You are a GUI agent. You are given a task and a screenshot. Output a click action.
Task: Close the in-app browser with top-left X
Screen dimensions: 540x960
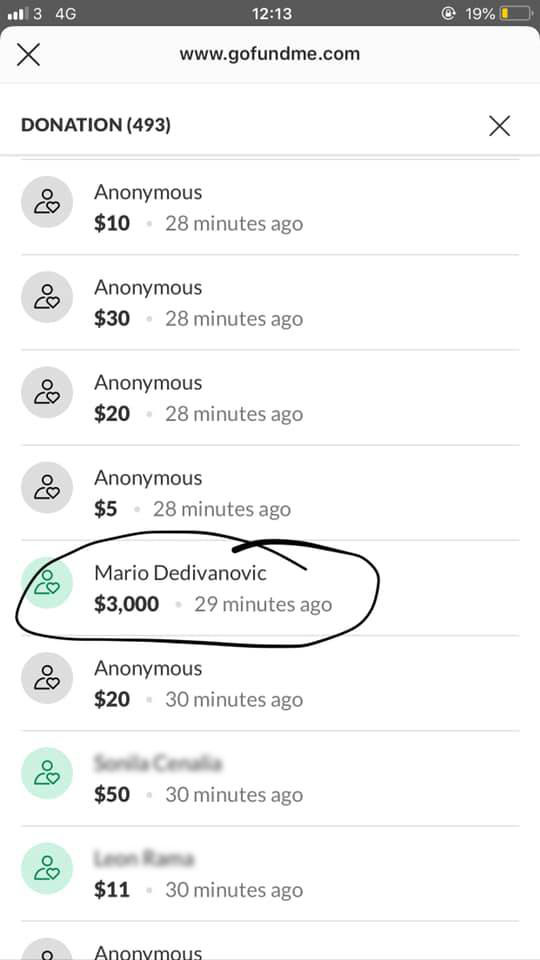(28, 54)
